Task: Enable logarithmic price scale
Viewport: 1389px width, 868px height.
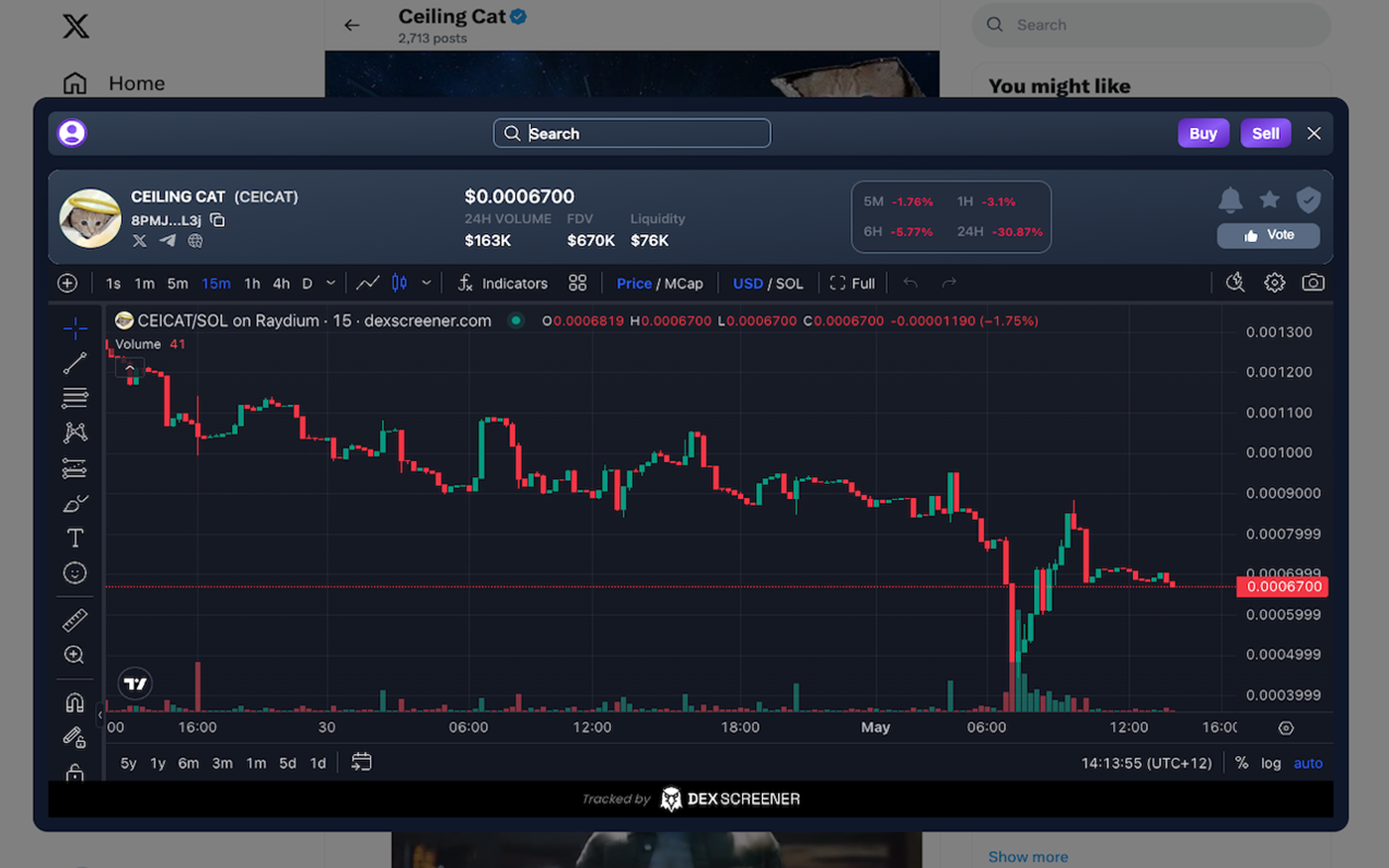Action: pyautogui.click(x=1271, y=763)
